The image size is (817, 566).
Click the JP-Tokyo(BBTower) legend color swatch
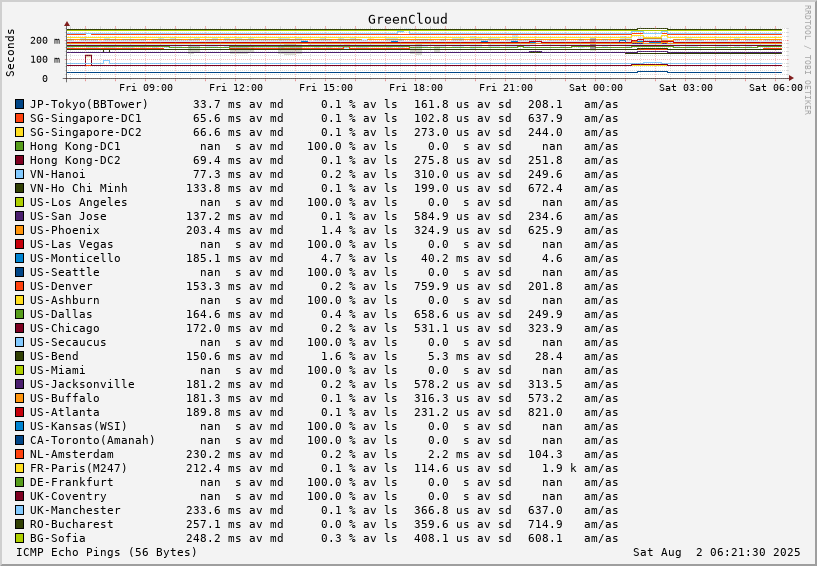point(20,104)
